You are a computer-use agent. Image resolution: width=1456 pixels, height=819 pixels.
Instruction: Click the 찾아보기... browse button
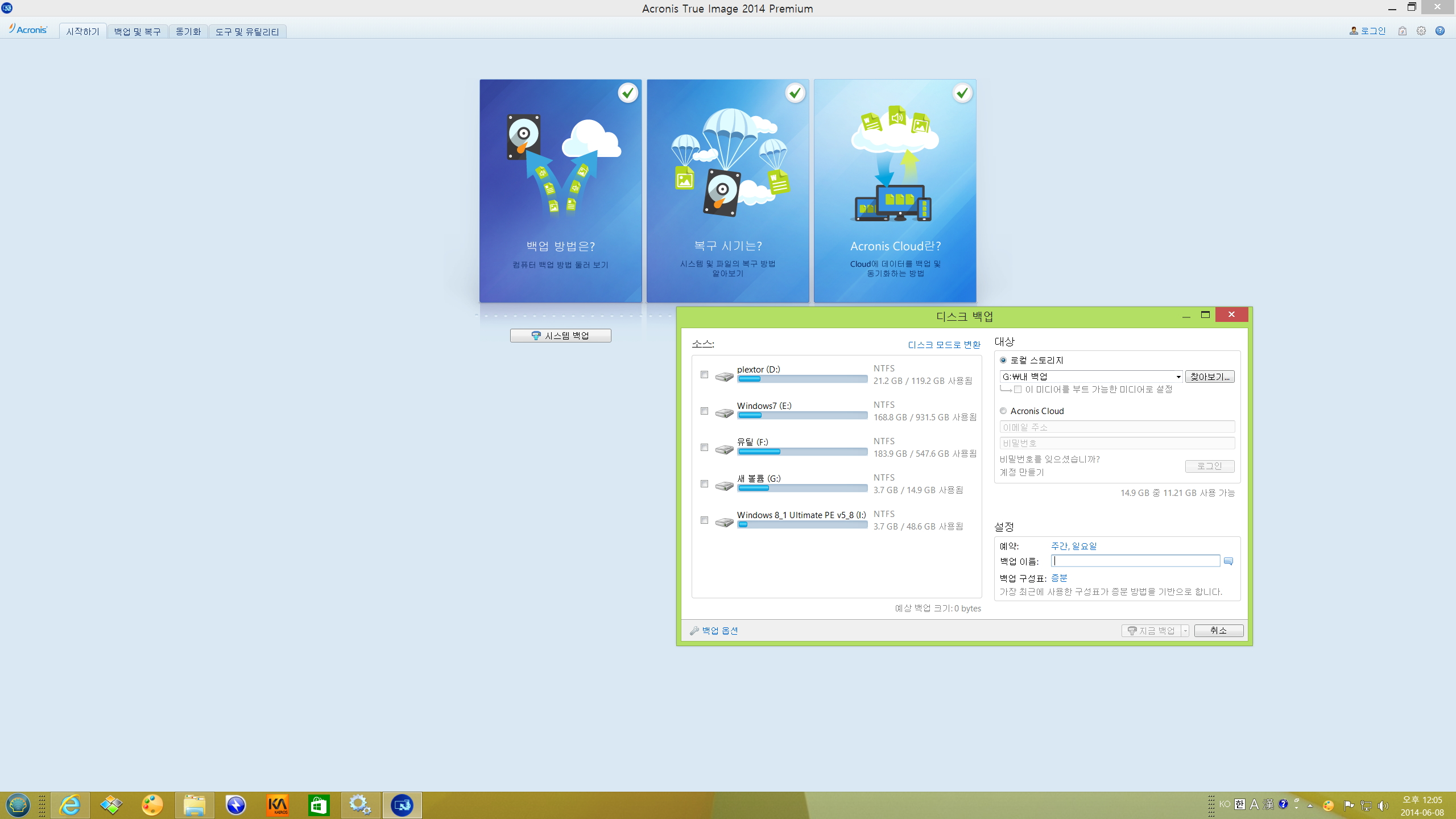(1210, 377)
